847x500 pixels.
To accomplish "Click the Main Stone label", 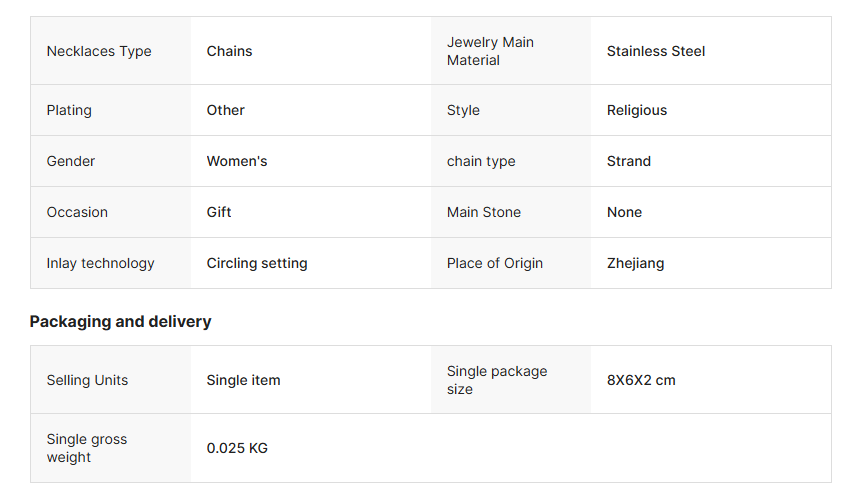I will coord(483,212).
